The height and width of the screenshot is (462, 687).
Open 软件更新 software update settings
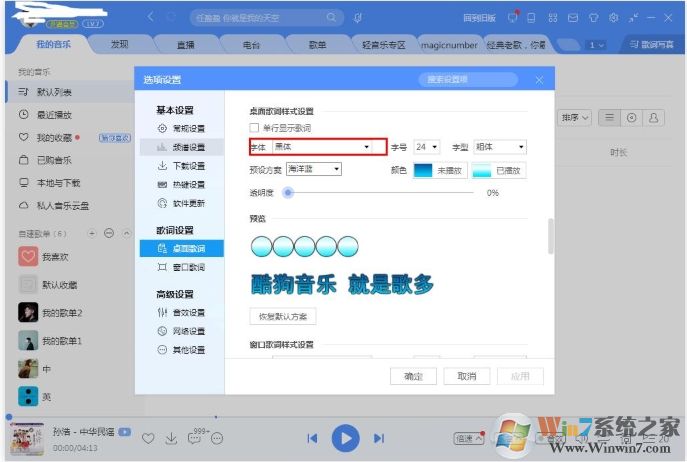[x=181, y=203]
